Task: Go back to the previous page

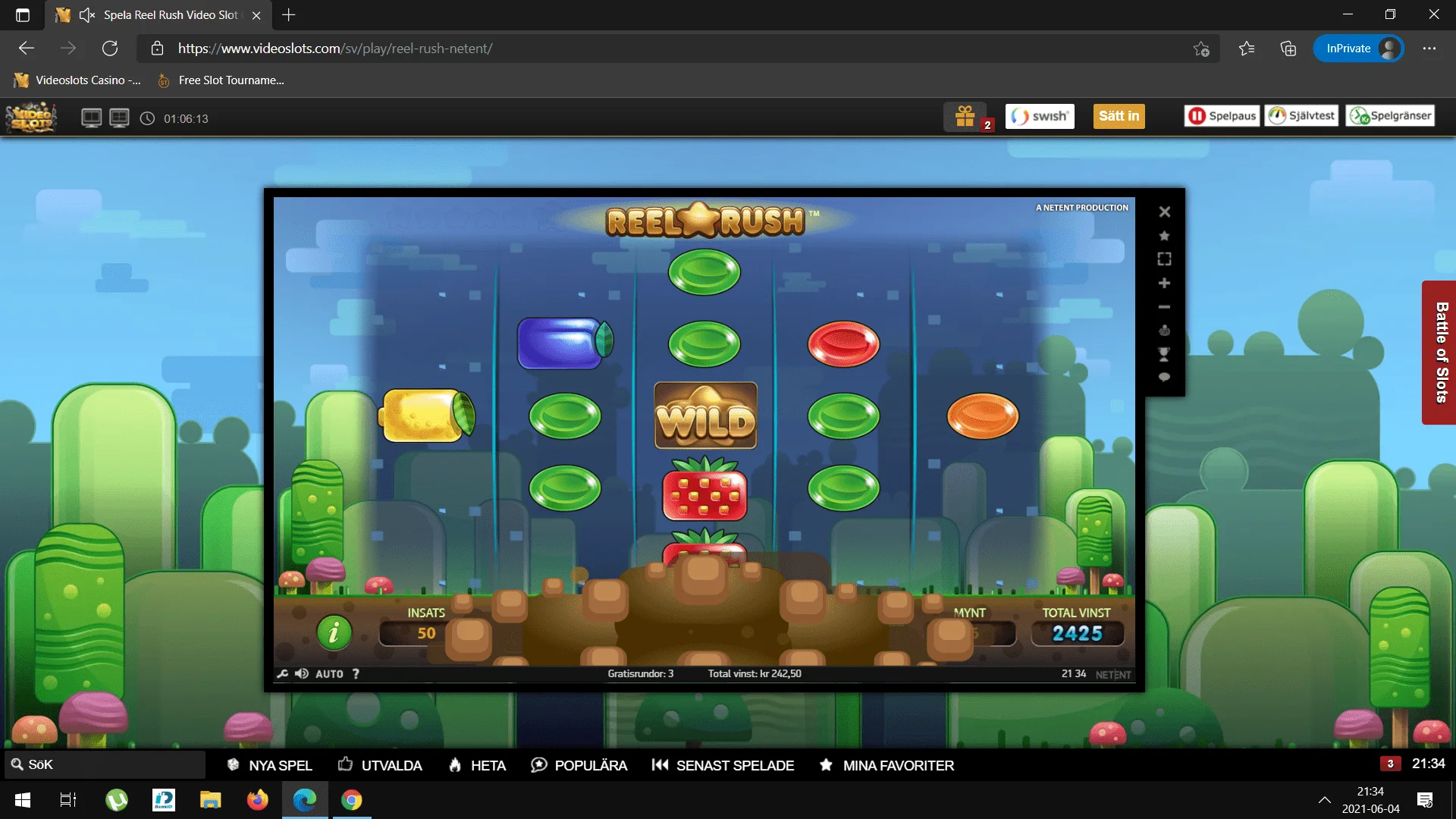Action: [27, 49]
